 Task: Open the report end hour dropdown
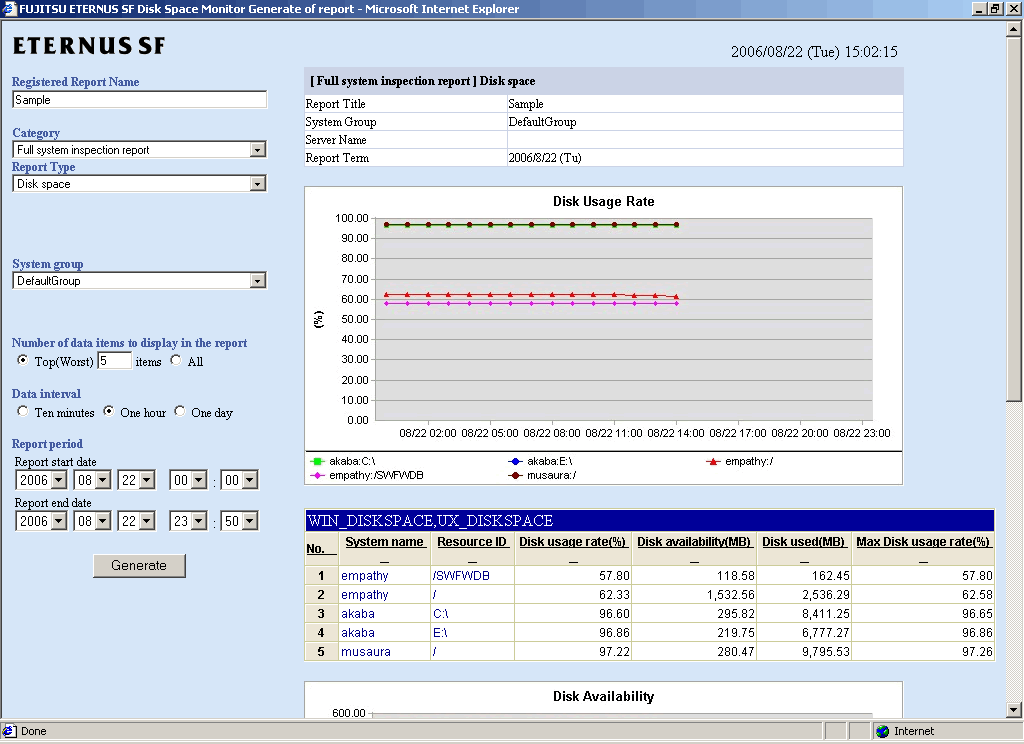click(199, 521)
